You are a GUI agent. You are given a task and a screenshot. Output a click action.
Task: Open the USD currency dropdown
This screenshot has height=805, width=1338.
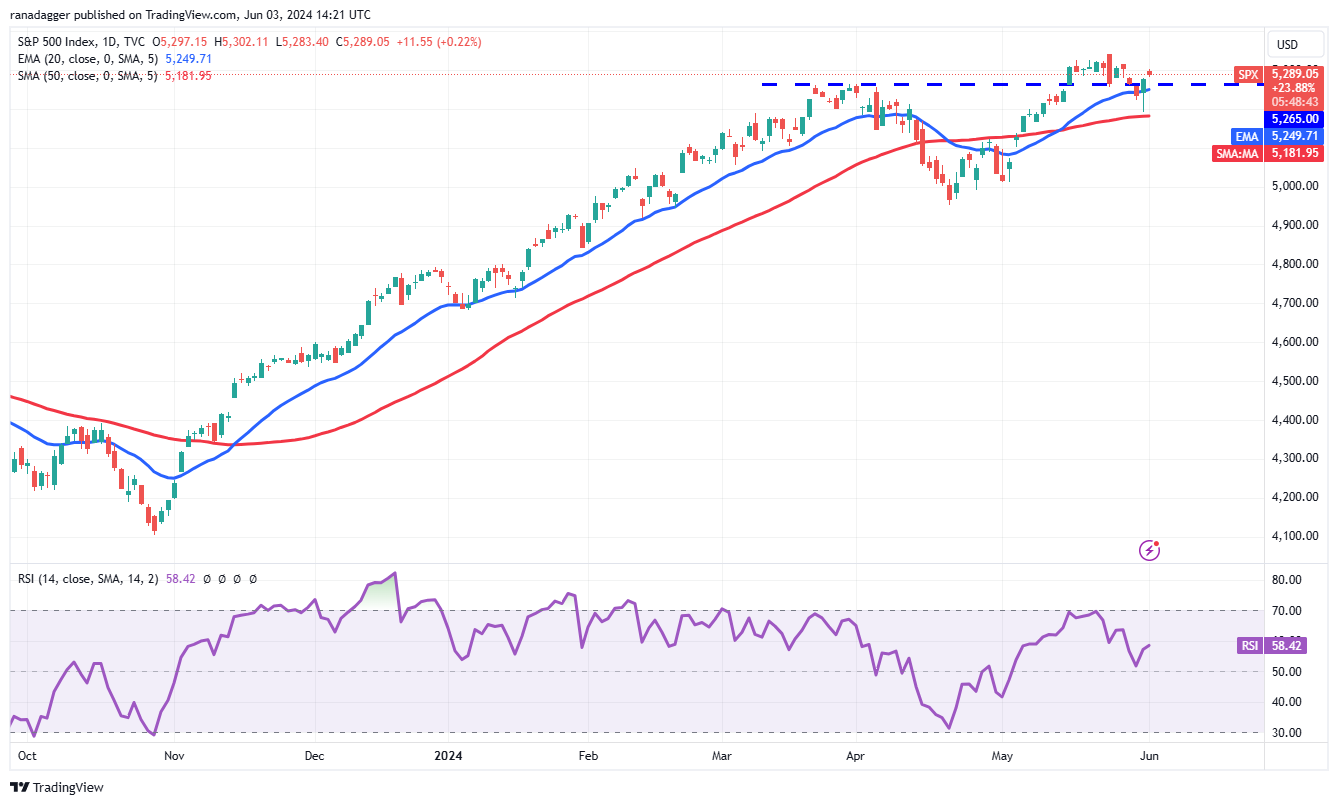1287,45
